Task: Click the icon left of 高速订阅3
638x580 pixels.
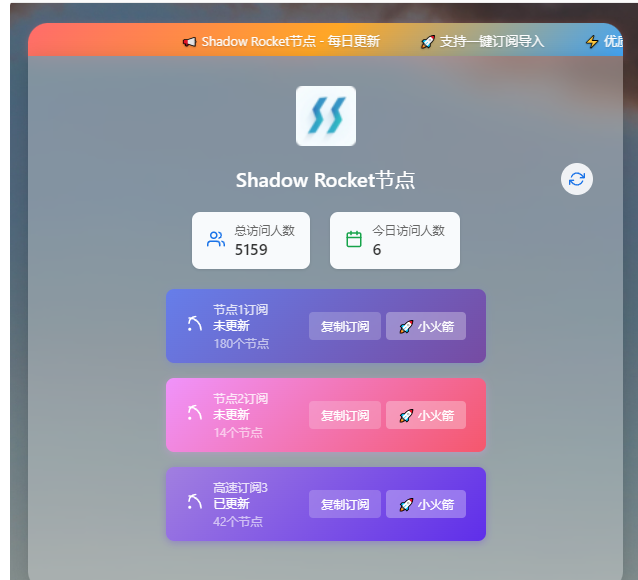Action: tap(194, 503)
